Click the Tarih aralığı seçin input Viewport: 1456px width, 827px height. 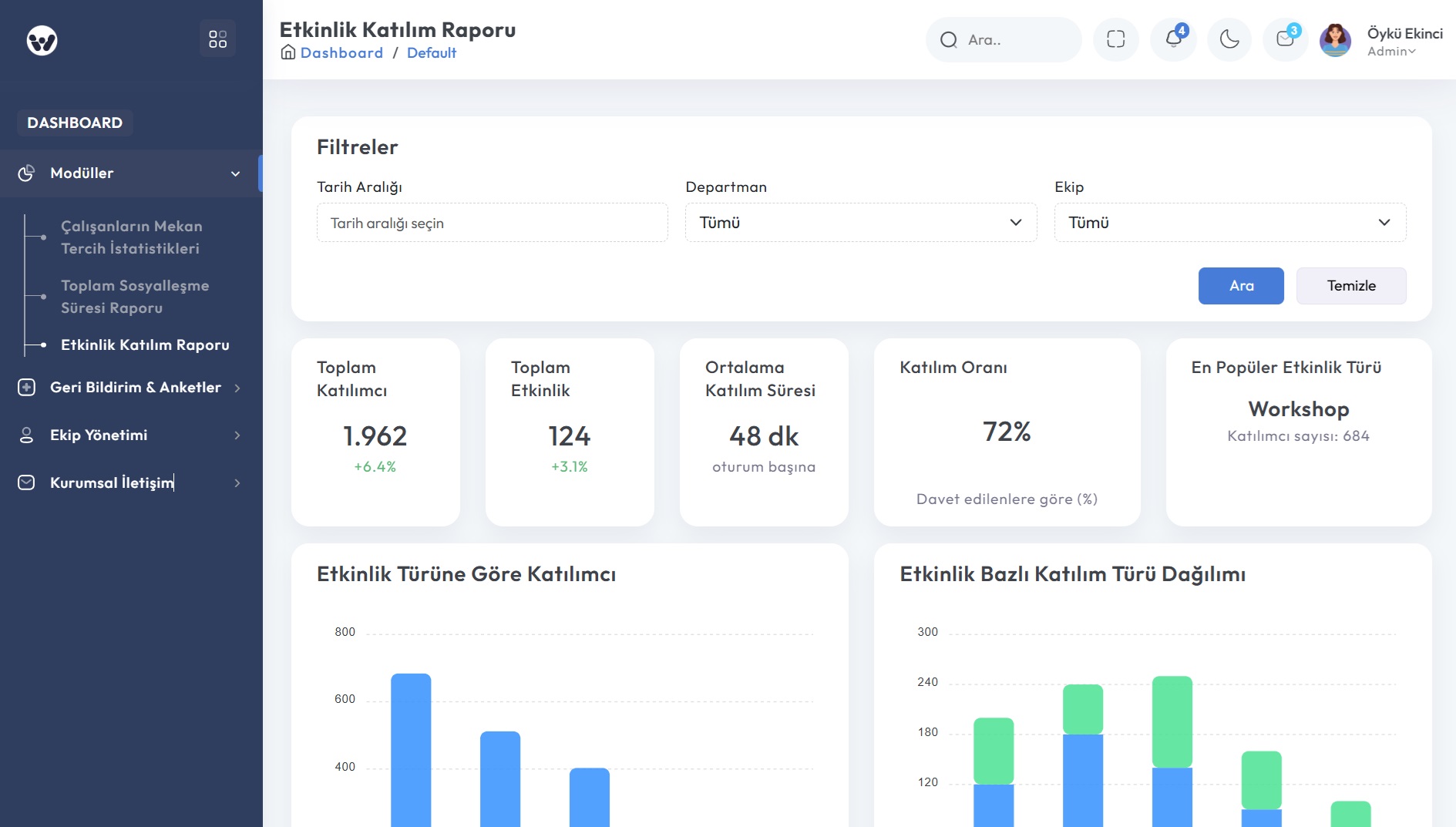[492, 223]
